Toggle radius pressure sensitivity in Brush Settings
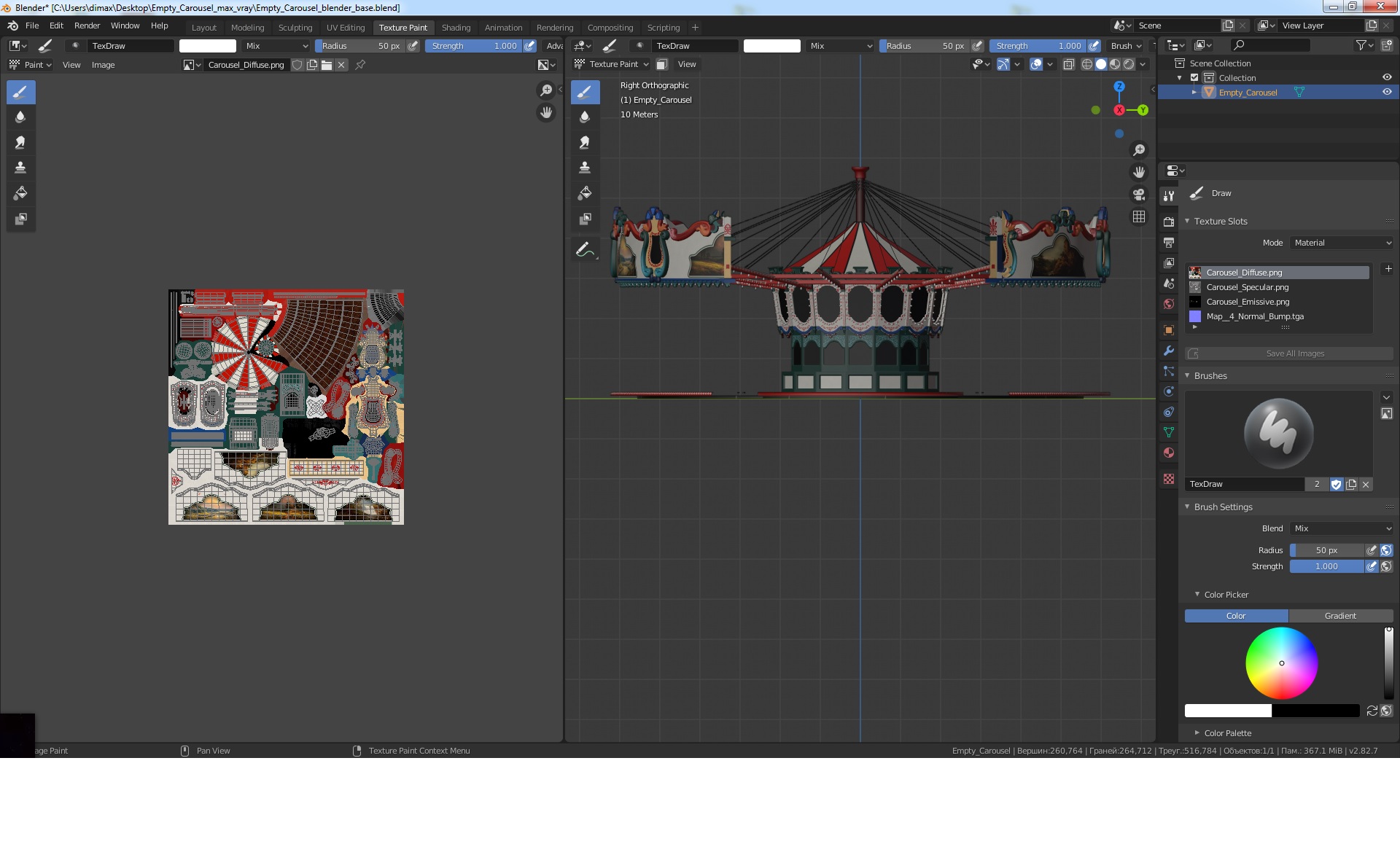This screenshot has width=1400, height=844. (x=1372, y=550)
